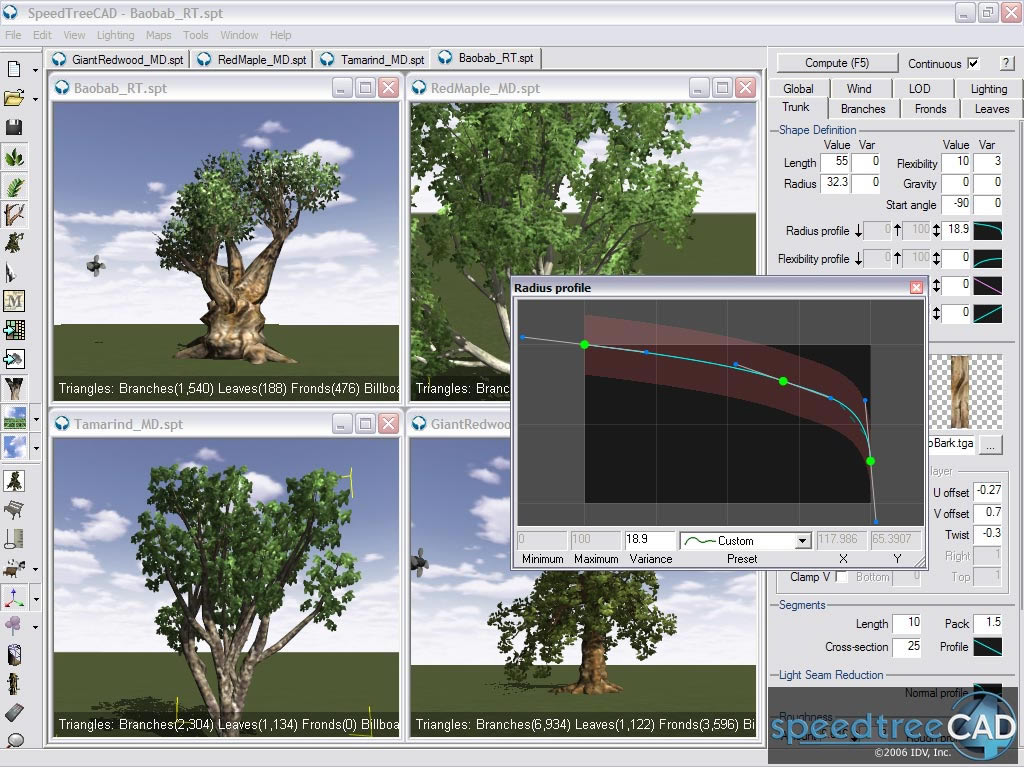
Task: Switch to the Leaves tab
Action: (x=992, y=109)
